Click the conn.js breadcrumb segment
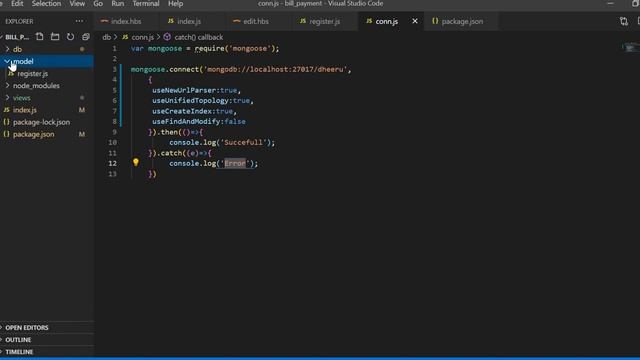Screen dimensions: 640x360 pos(142,37)
